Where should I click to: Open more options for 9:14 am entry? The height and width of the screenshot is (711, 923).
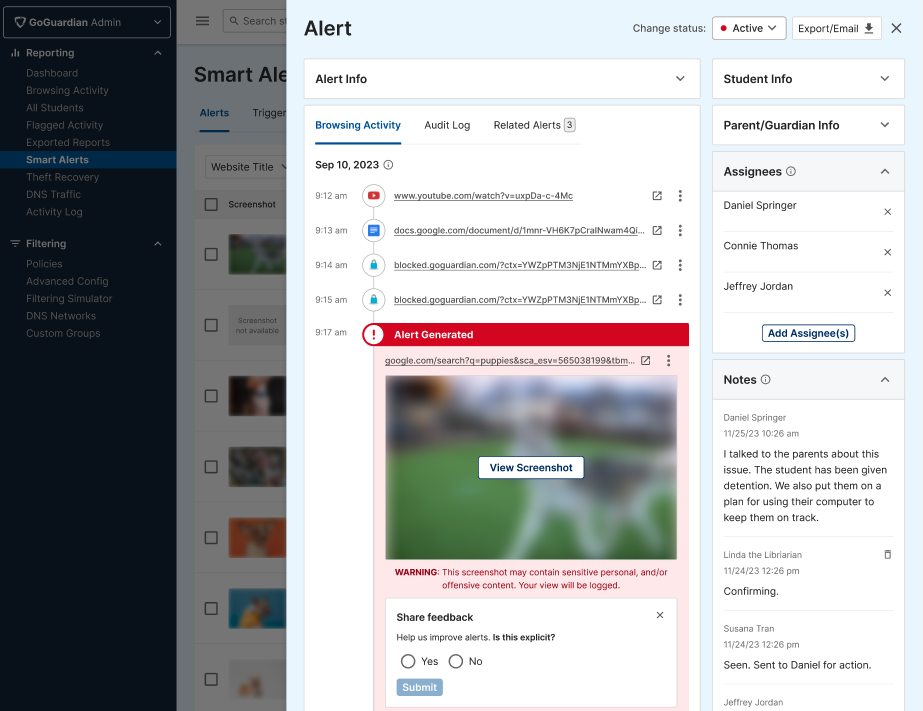pyautogui.click(x=680, y=265)
